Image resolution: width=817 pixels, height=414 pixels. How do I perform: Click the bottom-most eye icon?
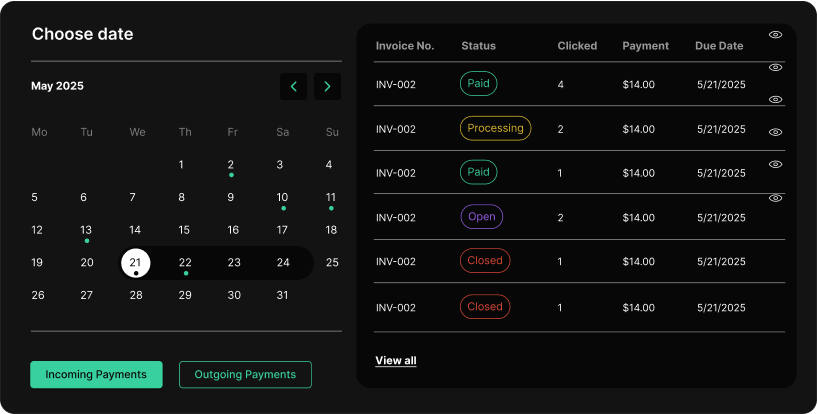point(775,198)
